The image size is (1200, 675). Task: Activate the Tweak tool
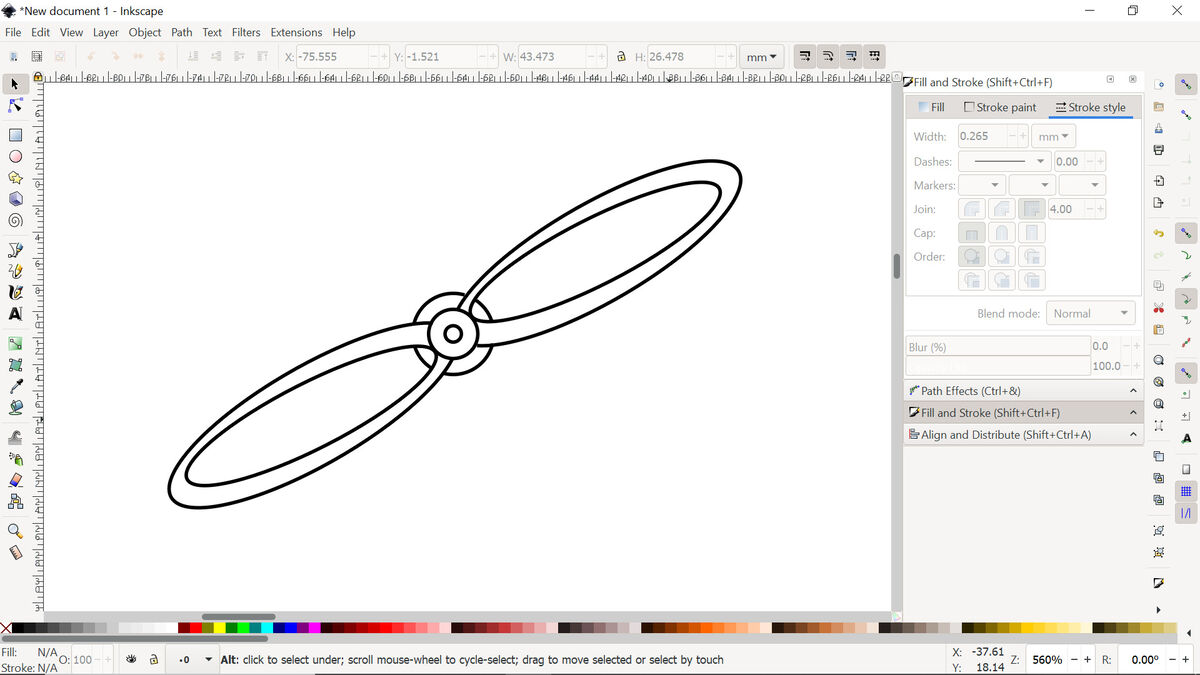click(15, 437)
